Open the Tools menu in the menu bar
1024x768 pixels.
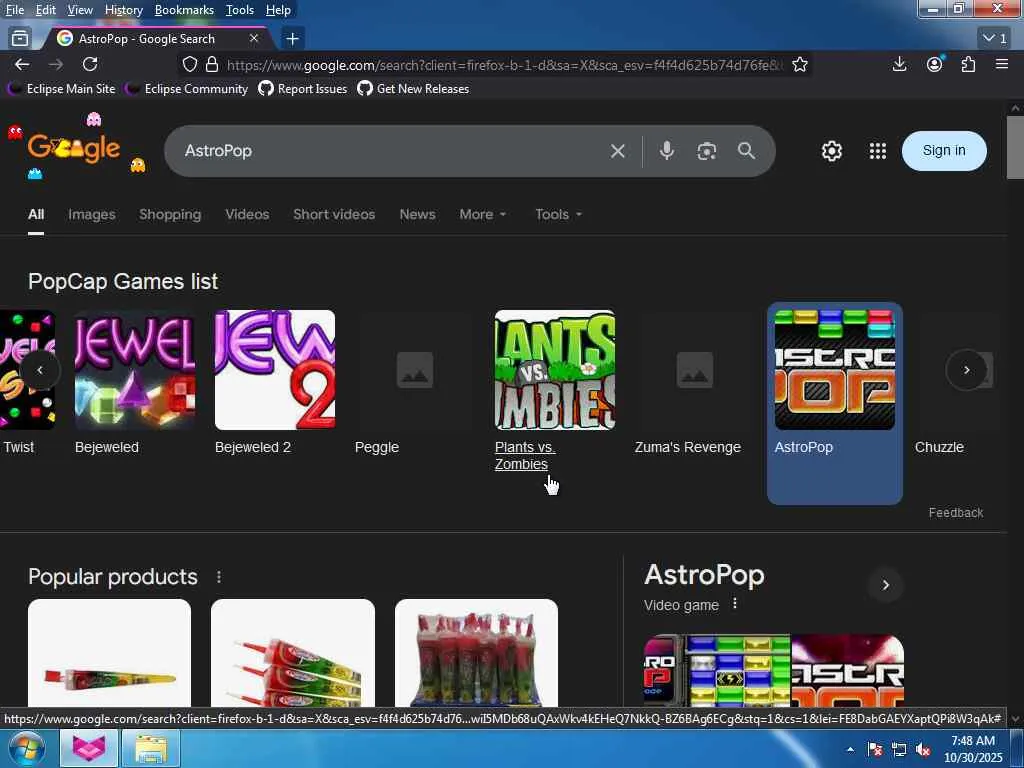point(240,10)
